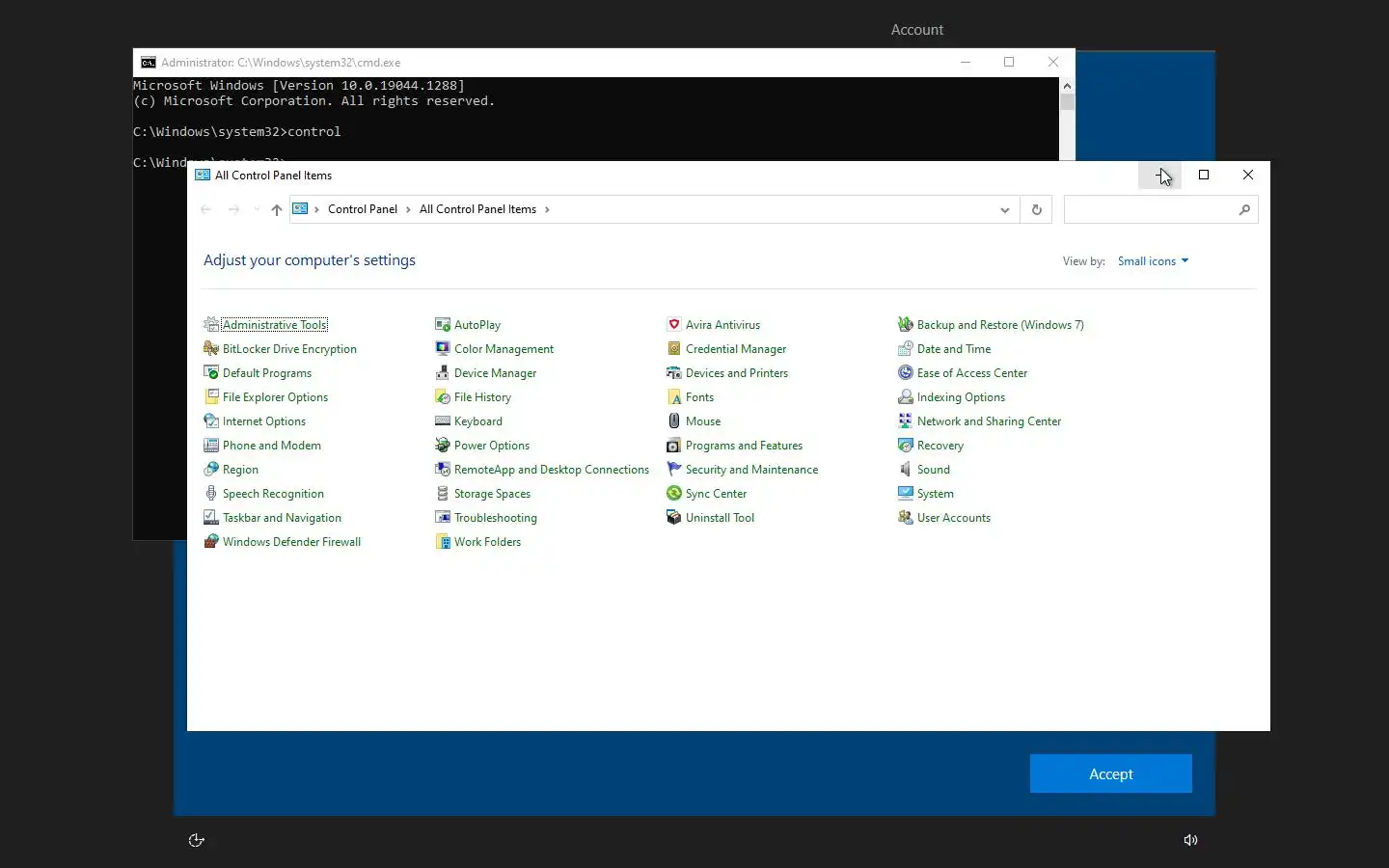Open the Default Programs icon
This screenshot has height=868, width=1389.
211,372
